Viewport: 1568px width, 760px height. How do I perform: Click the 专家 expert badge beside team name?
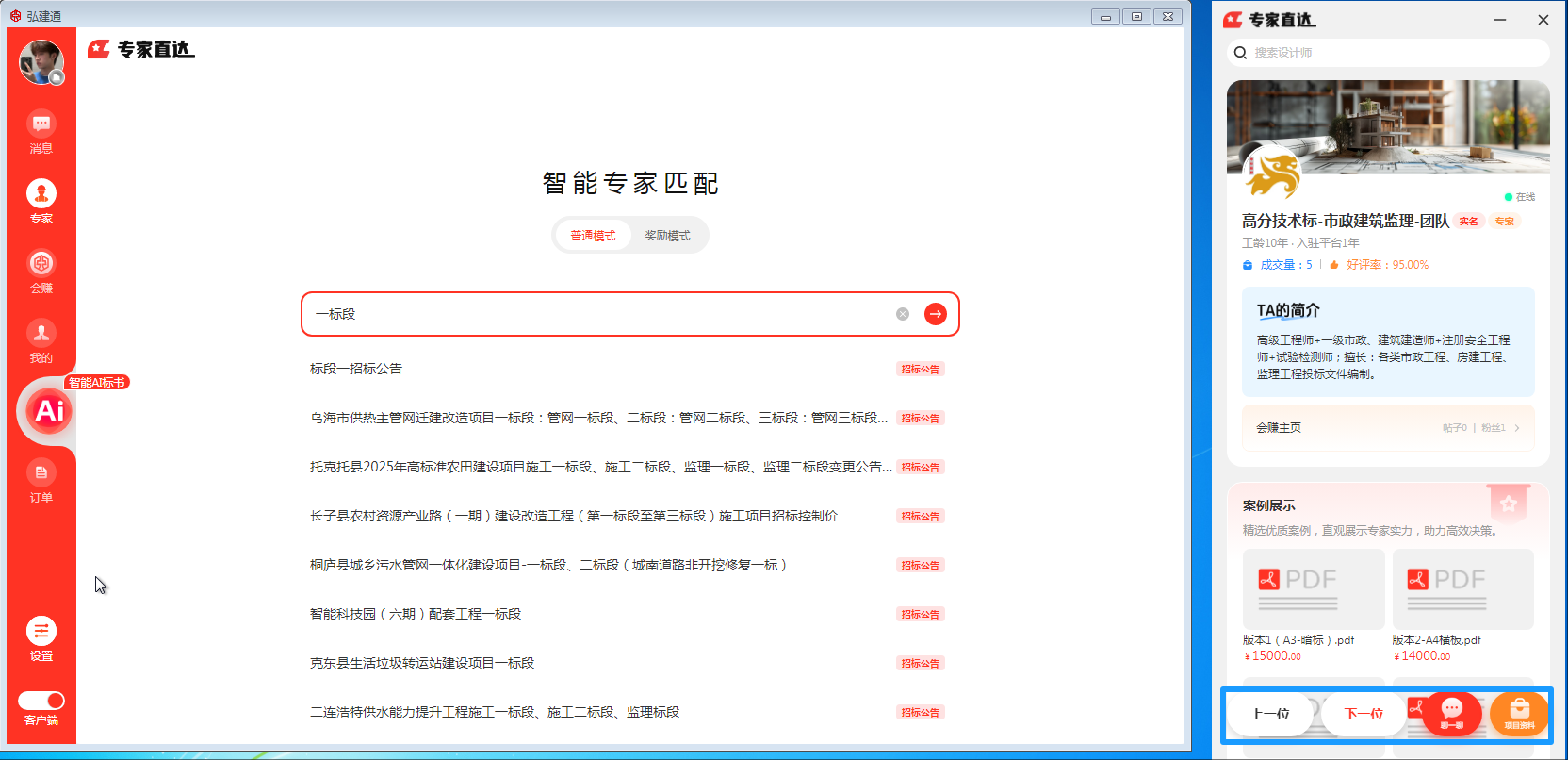(1505, 222)
